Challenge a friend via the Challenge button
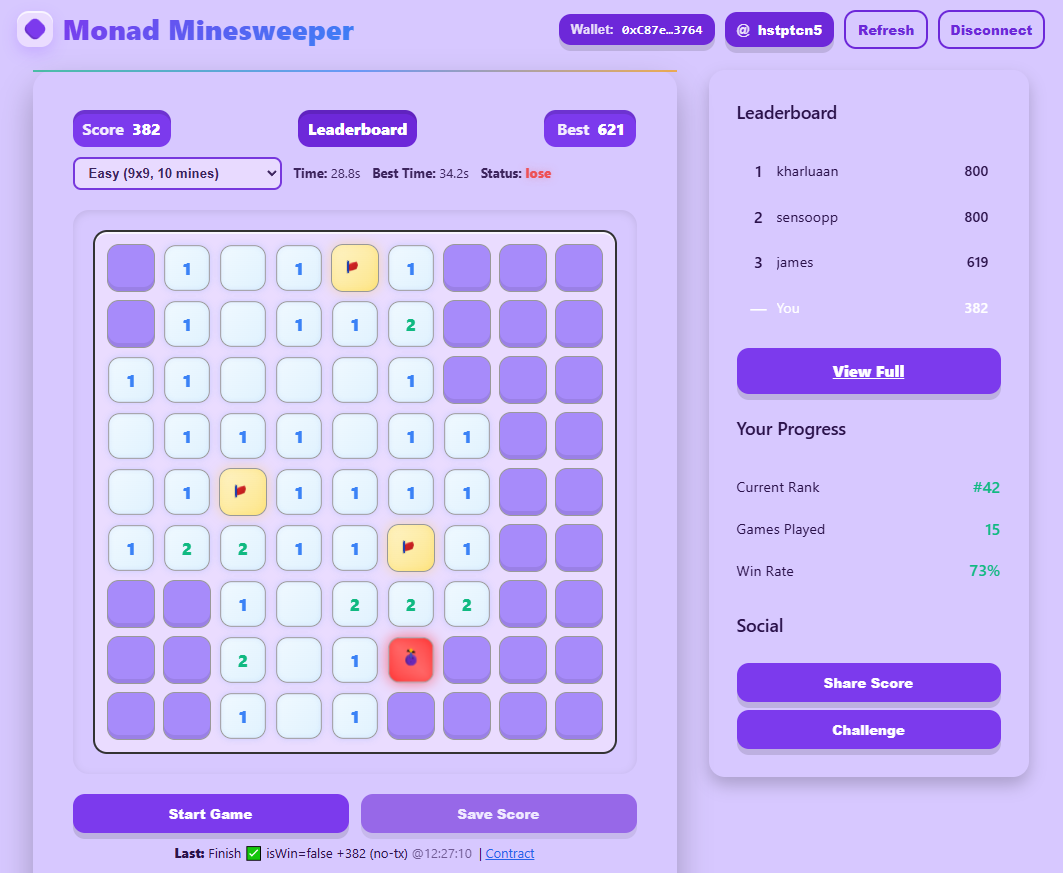Image resolution: width=1063 pixels, height=873 pixels. click(868, 730)
